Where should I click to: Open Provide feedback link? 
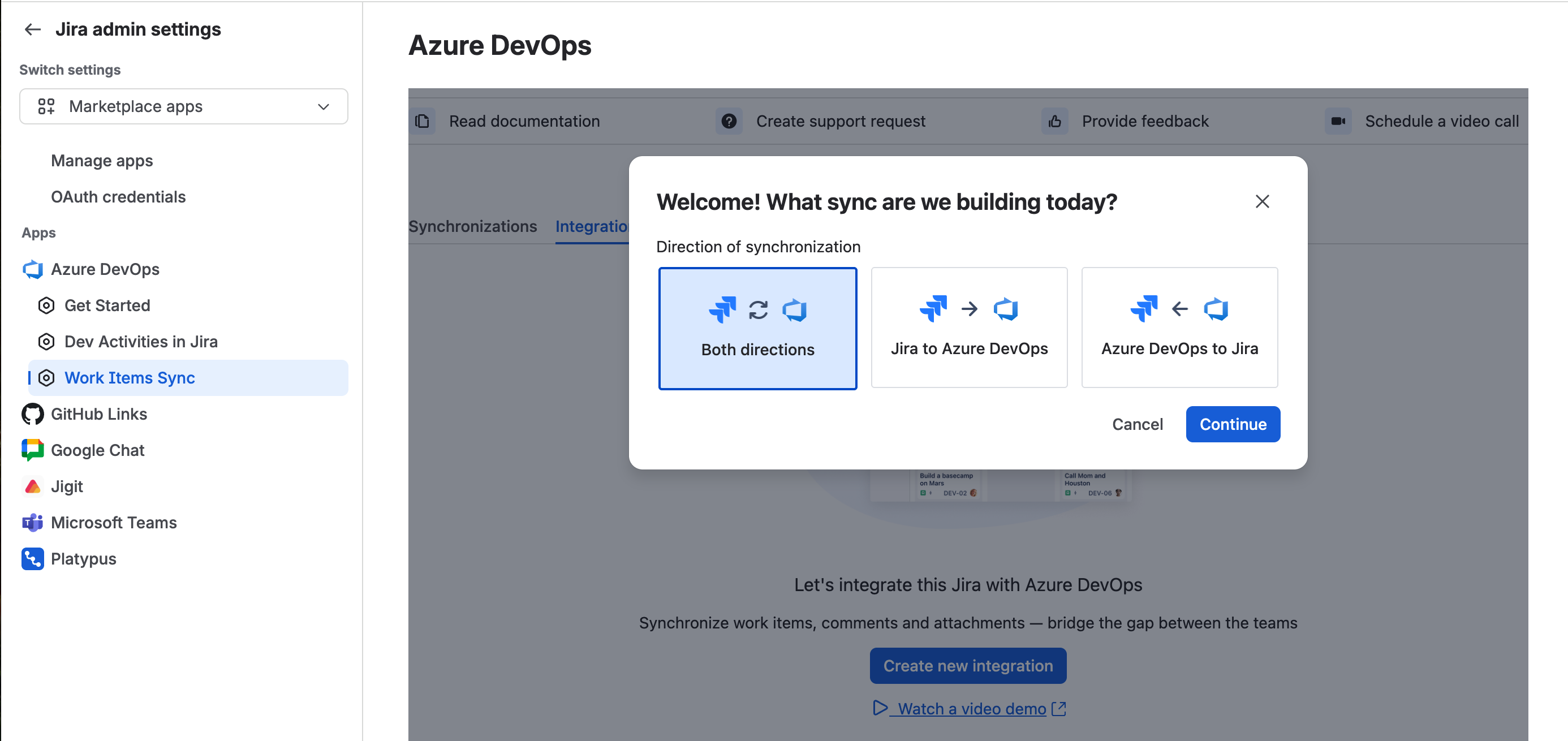click(x=1145, y=121)
